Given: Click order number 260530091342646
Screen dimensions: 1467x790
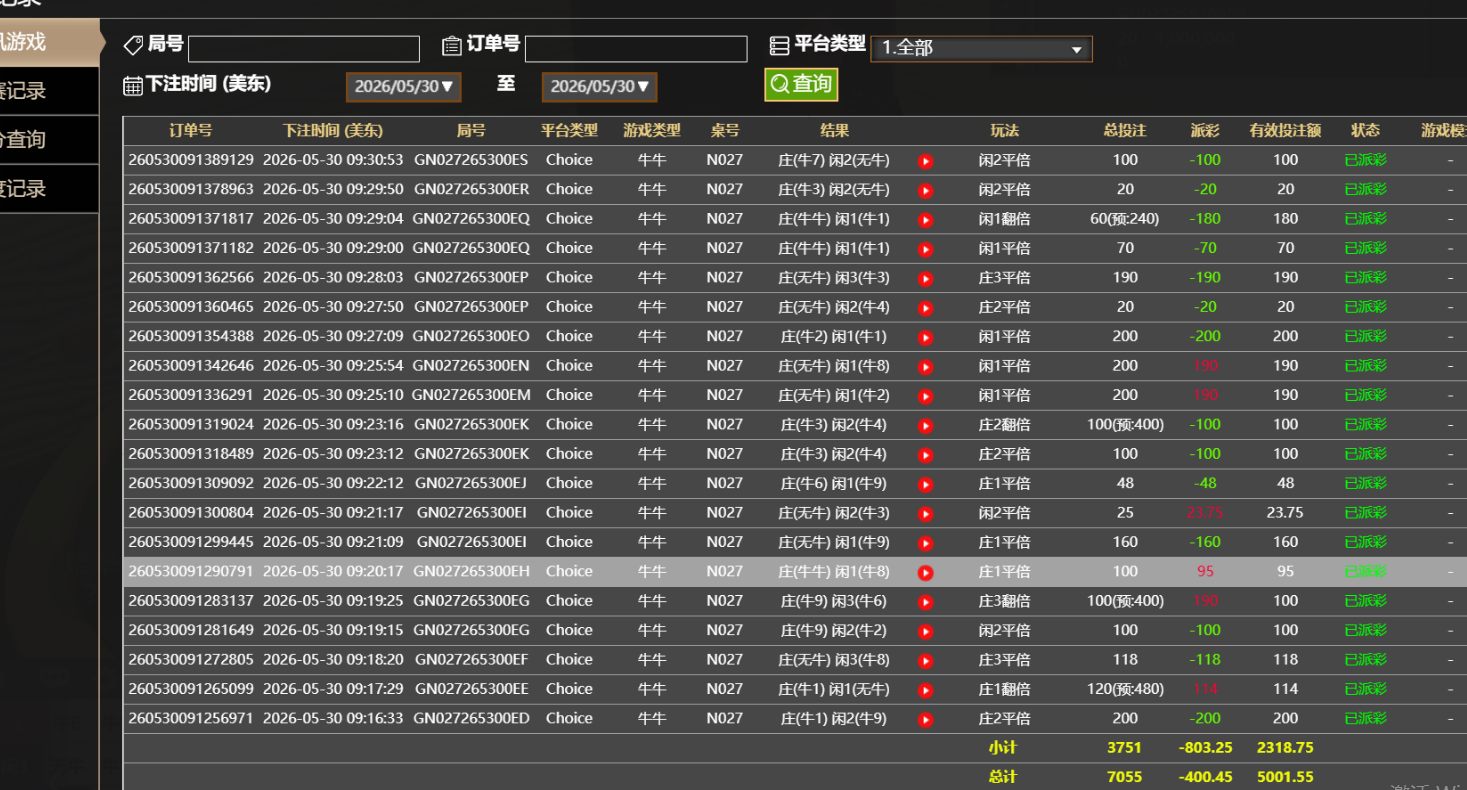Looking at the screenshot, I should click(191, 366).
